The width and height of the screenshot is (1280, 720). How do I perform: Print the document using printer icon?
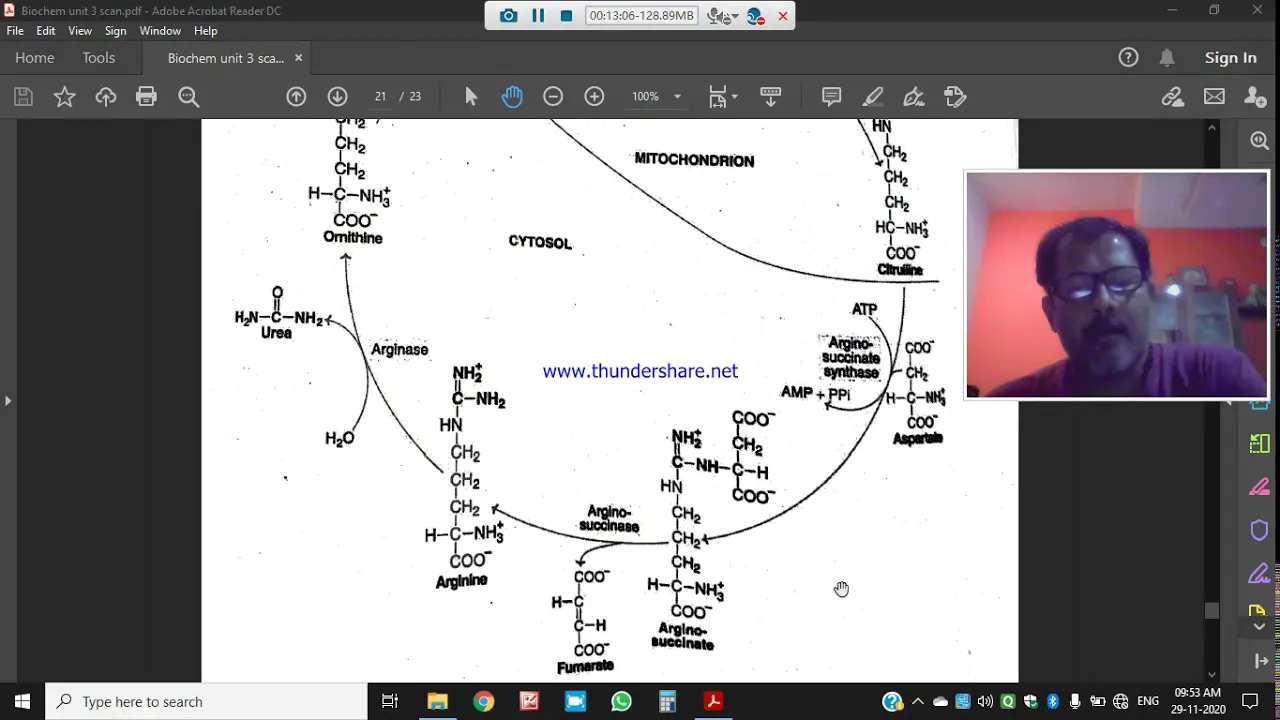(147, 97)
